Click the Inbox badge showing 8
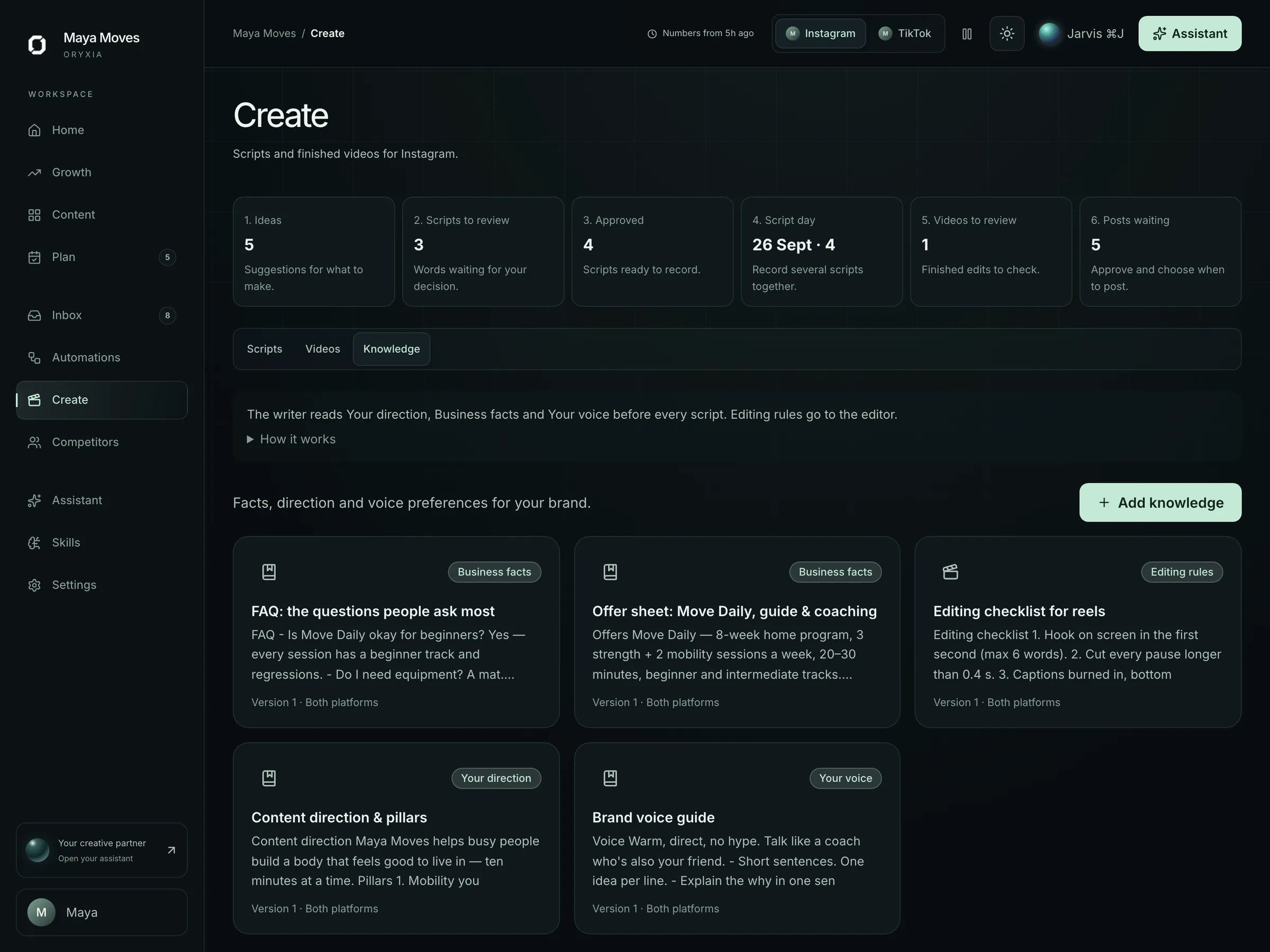Image resolution: width=1270 pixels, height=952 pixels. [x=167, y=316]
